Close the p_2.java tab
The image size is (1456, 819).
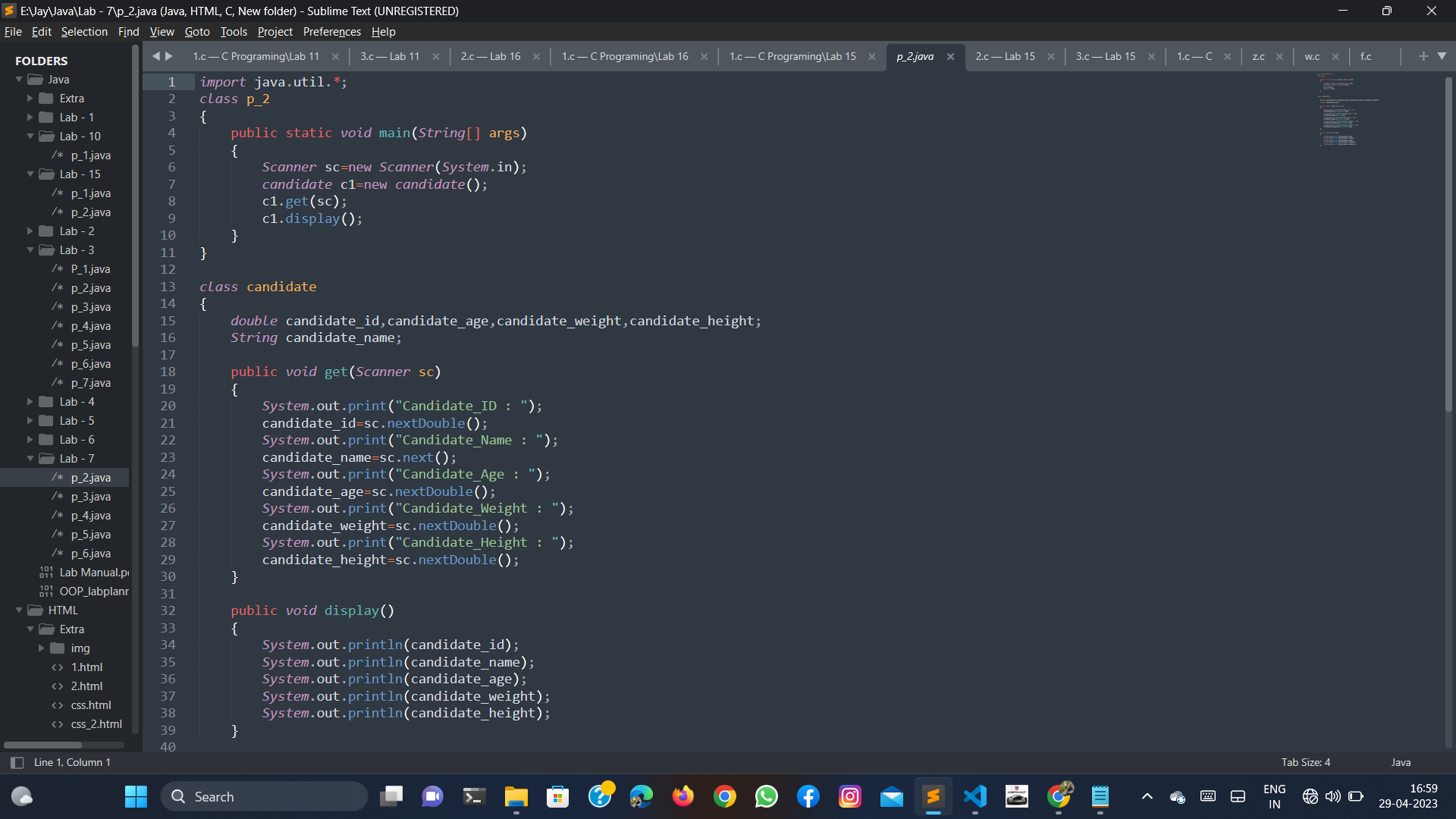tap(950, 57)
